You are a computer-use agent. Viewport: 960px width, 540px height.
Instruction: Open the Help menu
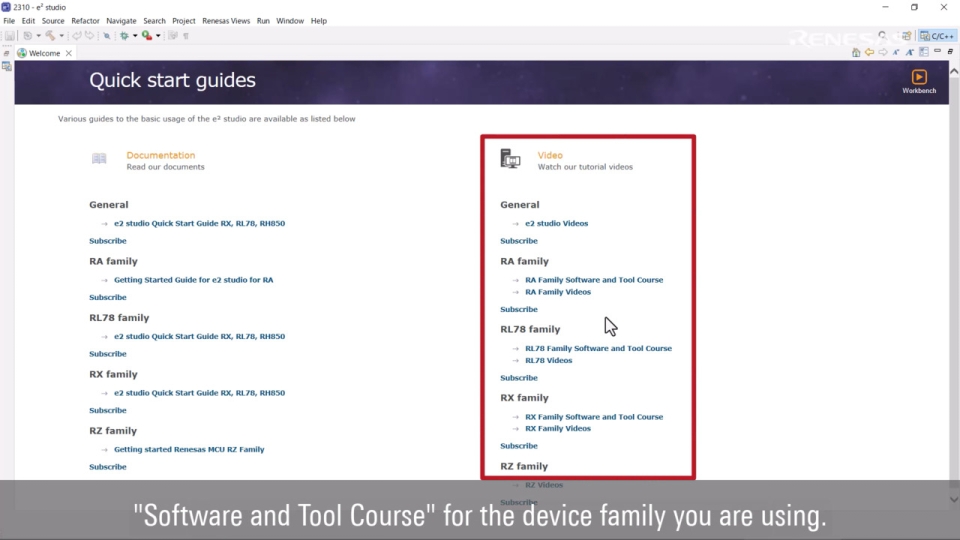point(318,21)
